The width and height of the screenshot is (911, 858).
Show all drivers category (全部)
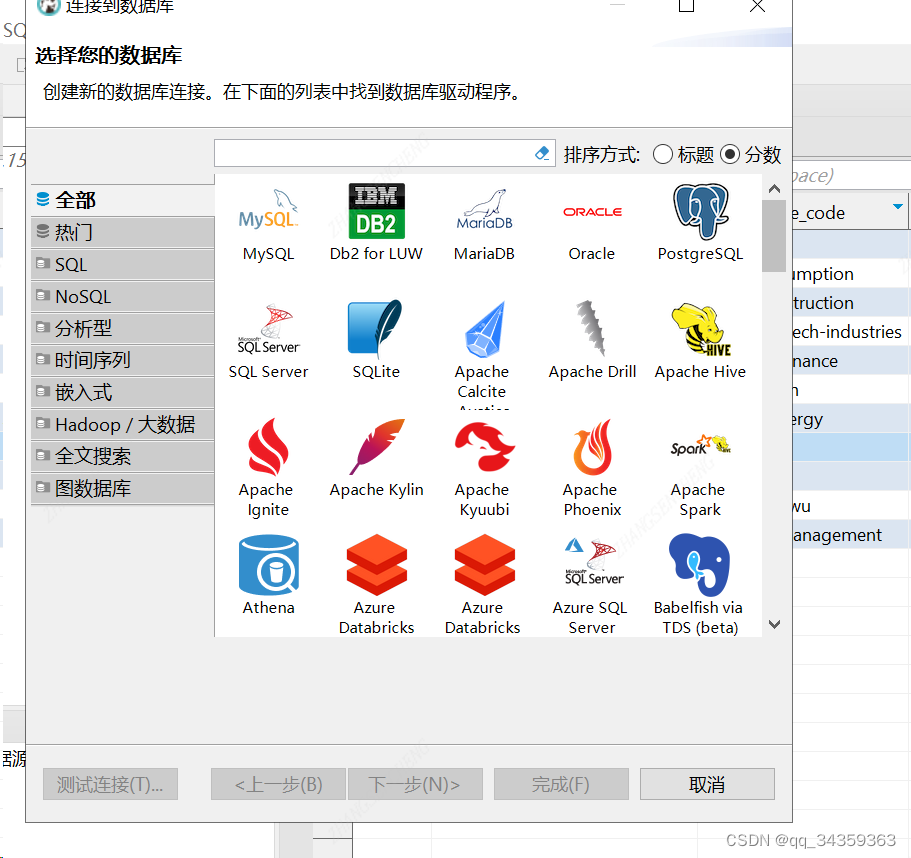123,200
